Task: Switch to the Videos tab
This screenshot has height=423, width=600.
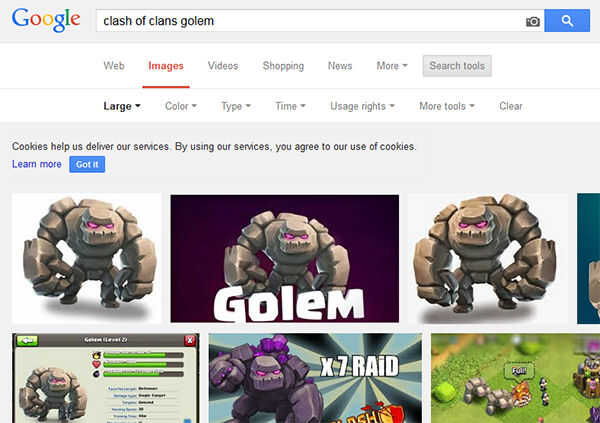Action: coord(223,66)
